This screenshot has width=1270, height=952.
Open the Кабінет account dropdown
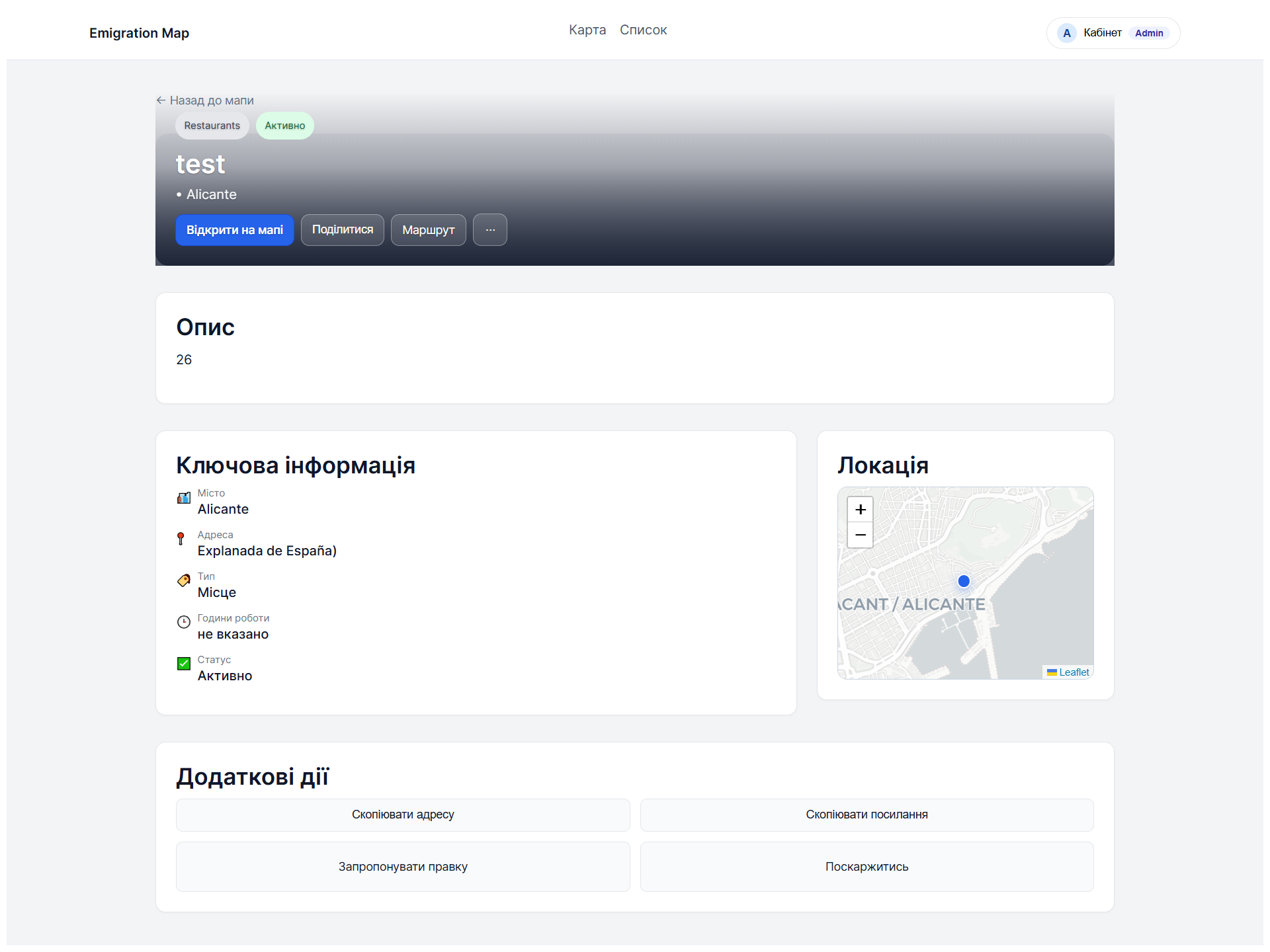click(x=1102, y=32)
